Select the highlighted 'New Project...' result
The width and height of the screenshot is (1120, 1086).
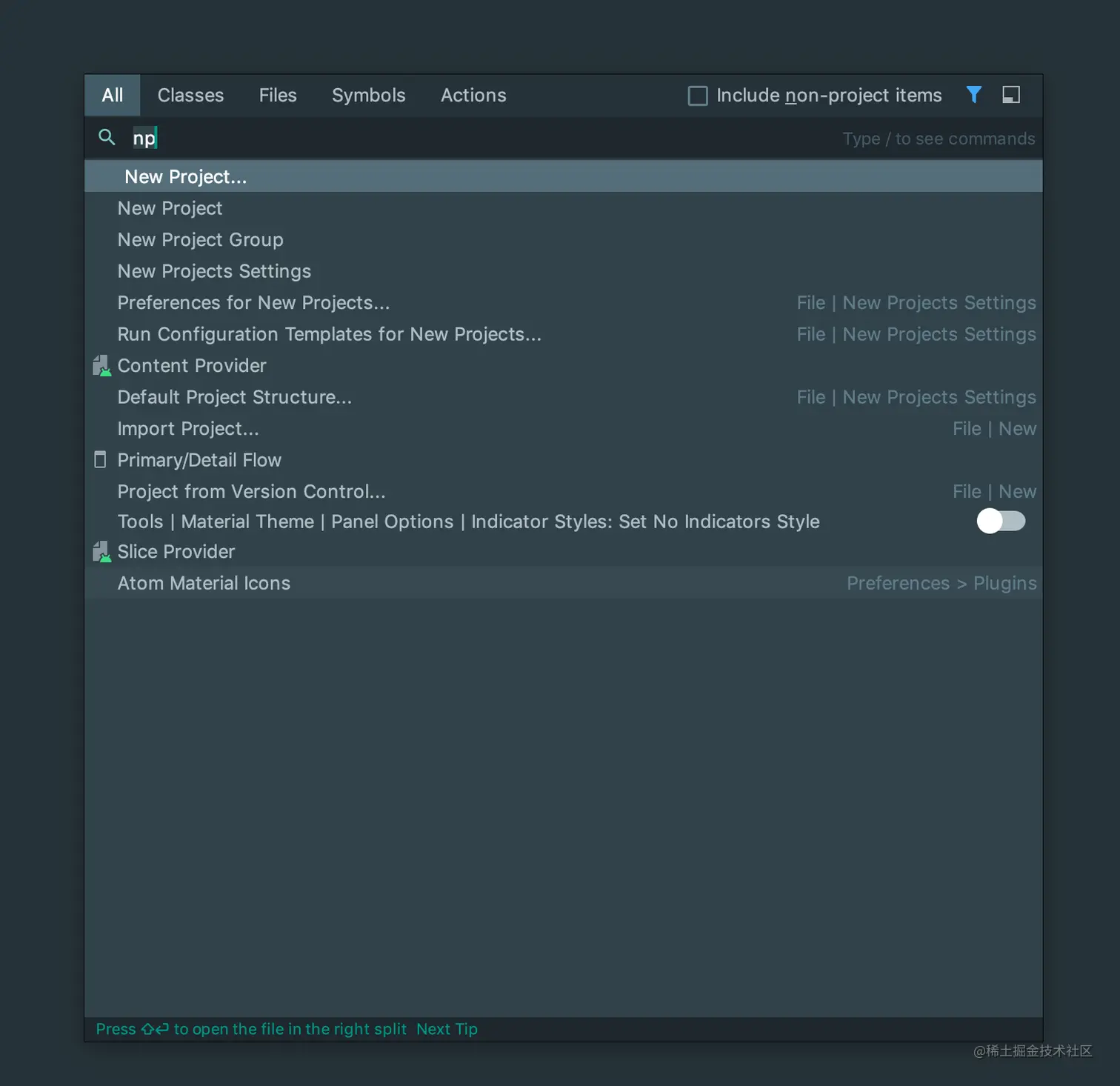point(564,177)
